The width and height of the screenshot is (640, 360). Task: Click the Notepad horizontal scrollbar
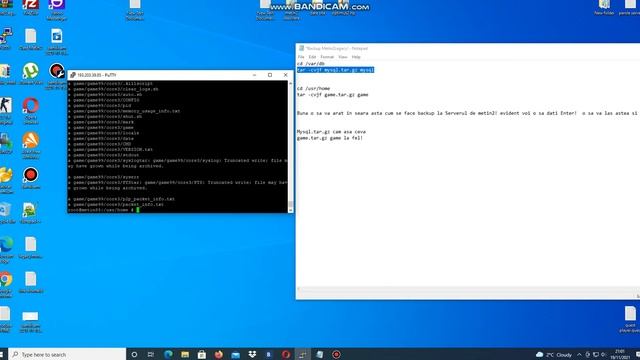(468, 289)
